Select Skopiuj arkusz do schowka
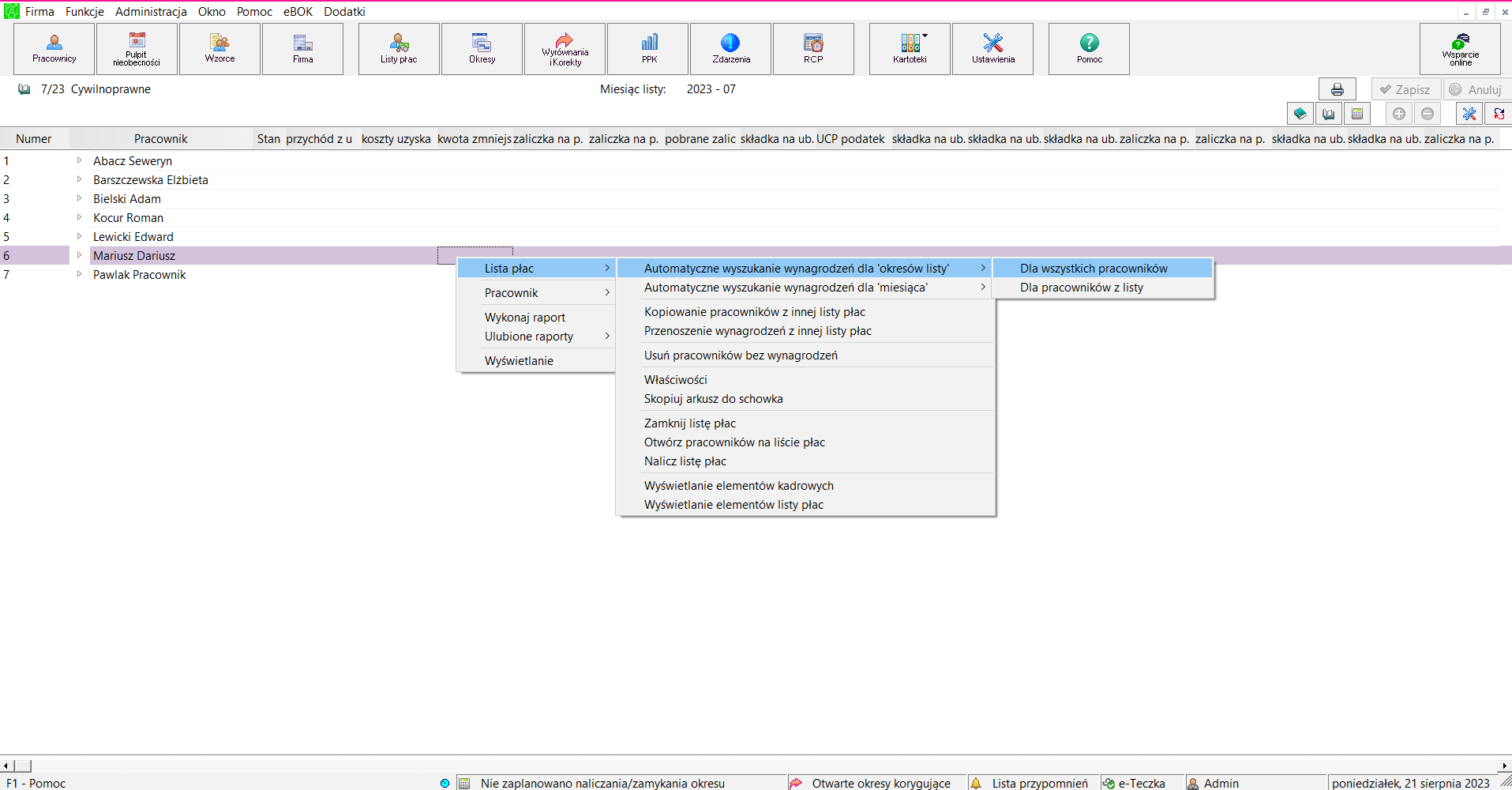The height and width of the screenshot is (790, 1512). coord(805,399)
